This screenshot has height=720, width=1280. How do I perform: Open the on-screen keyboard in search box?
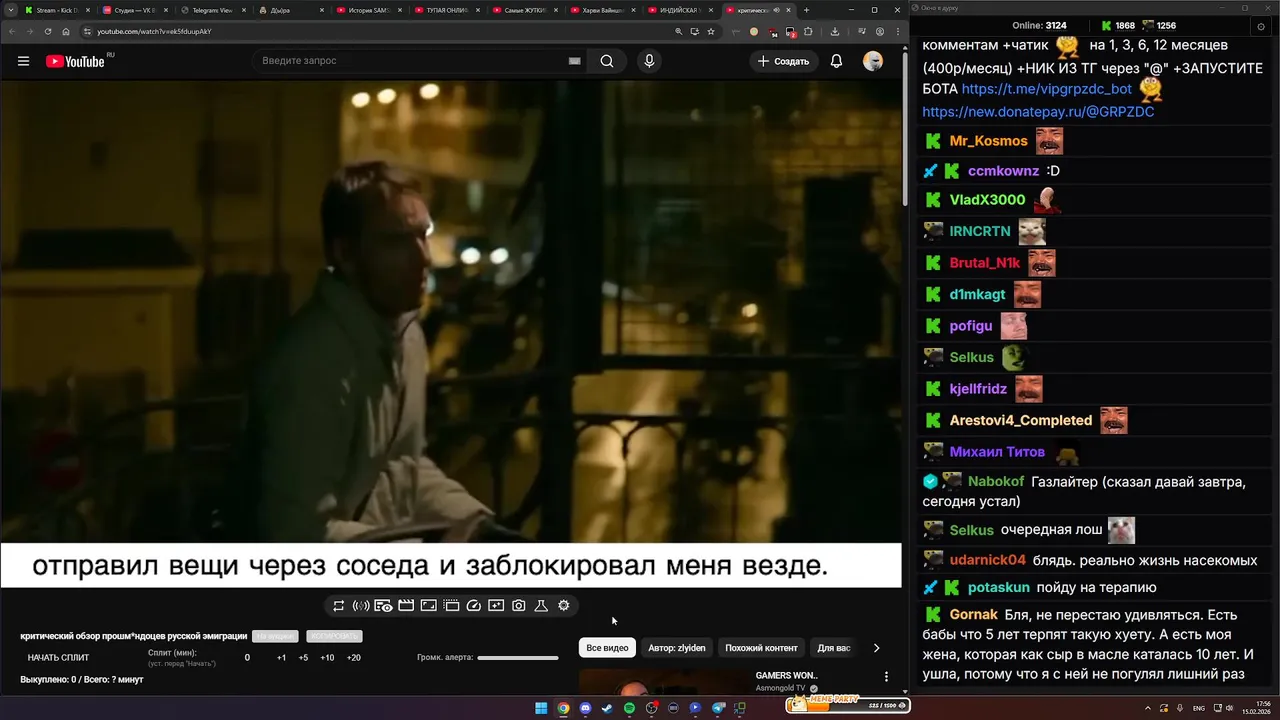pyautogui.click(x=574, y=61)
